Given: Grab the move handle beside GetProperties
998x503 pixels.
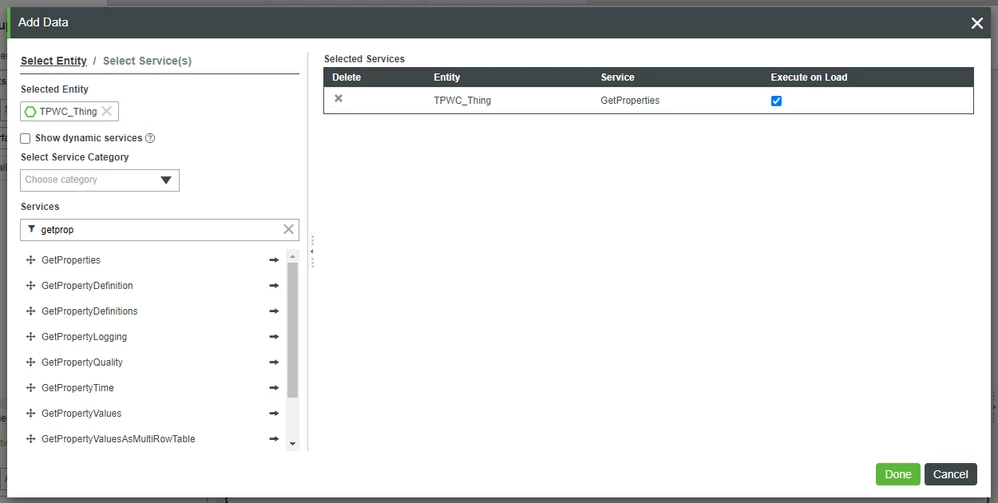Looking at the screenshot, I should [x=30, y=260].
